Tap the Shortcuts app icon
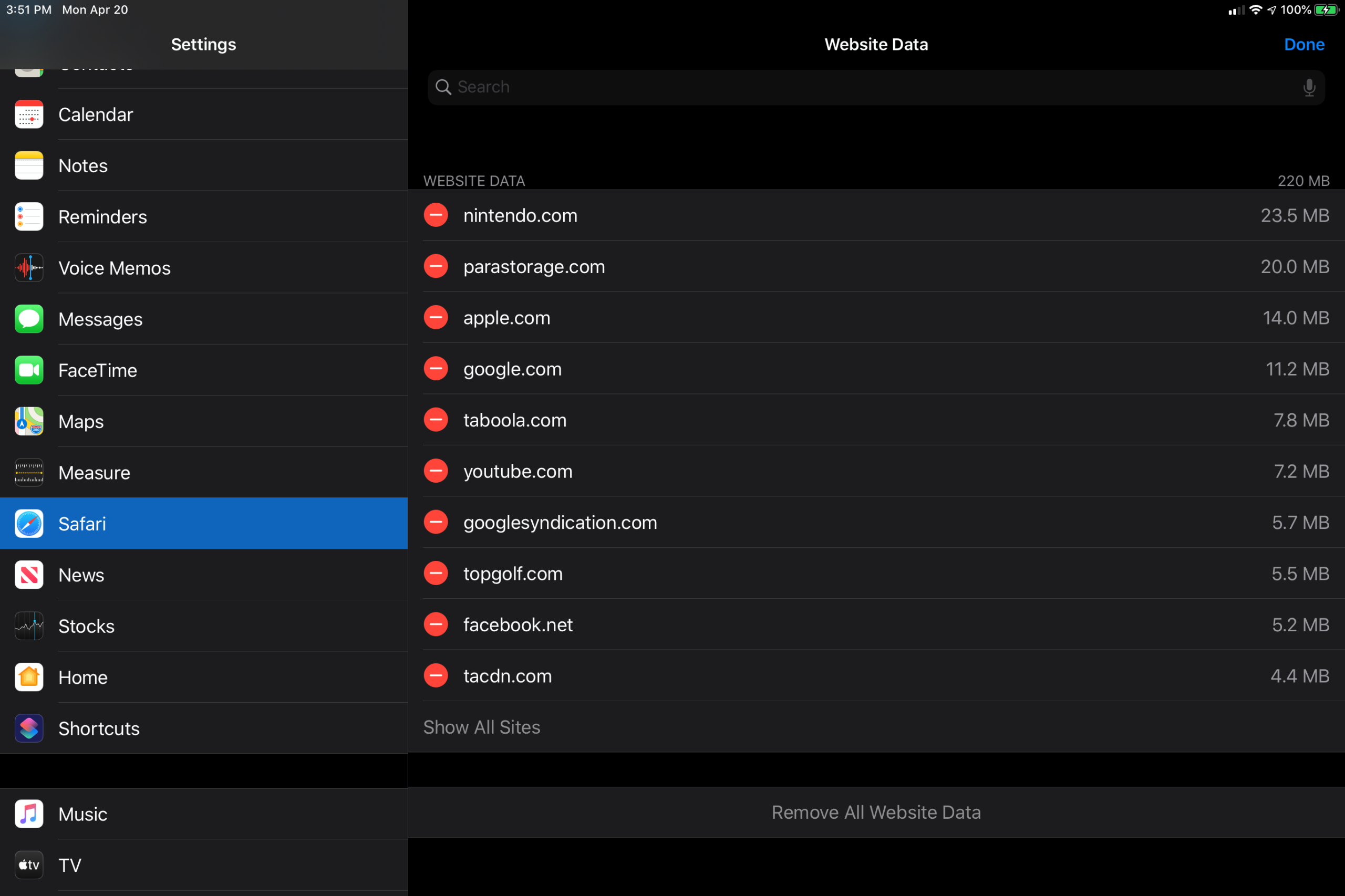This screenshot has height=896, width=1345. [x=27, y=728]
